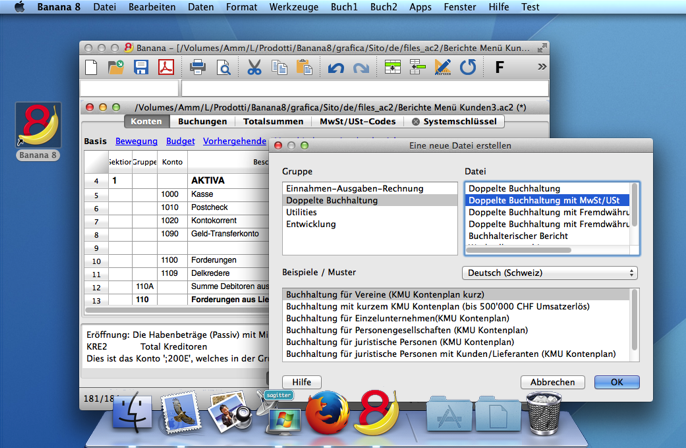The width and height of the screenshot is (686, 448).
Task: Click the New file toolbar icon
Action: click(91, 67)
